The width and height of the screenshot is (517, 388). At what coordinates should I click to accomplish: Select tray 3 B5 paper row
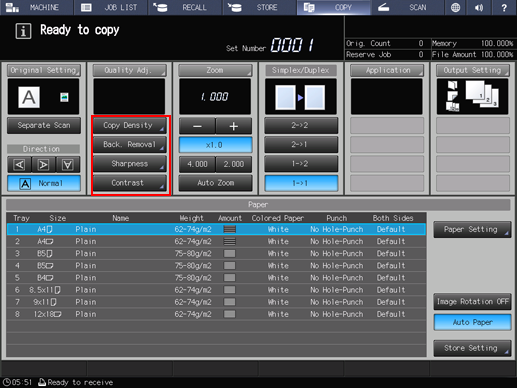click(x=216, y=254)
